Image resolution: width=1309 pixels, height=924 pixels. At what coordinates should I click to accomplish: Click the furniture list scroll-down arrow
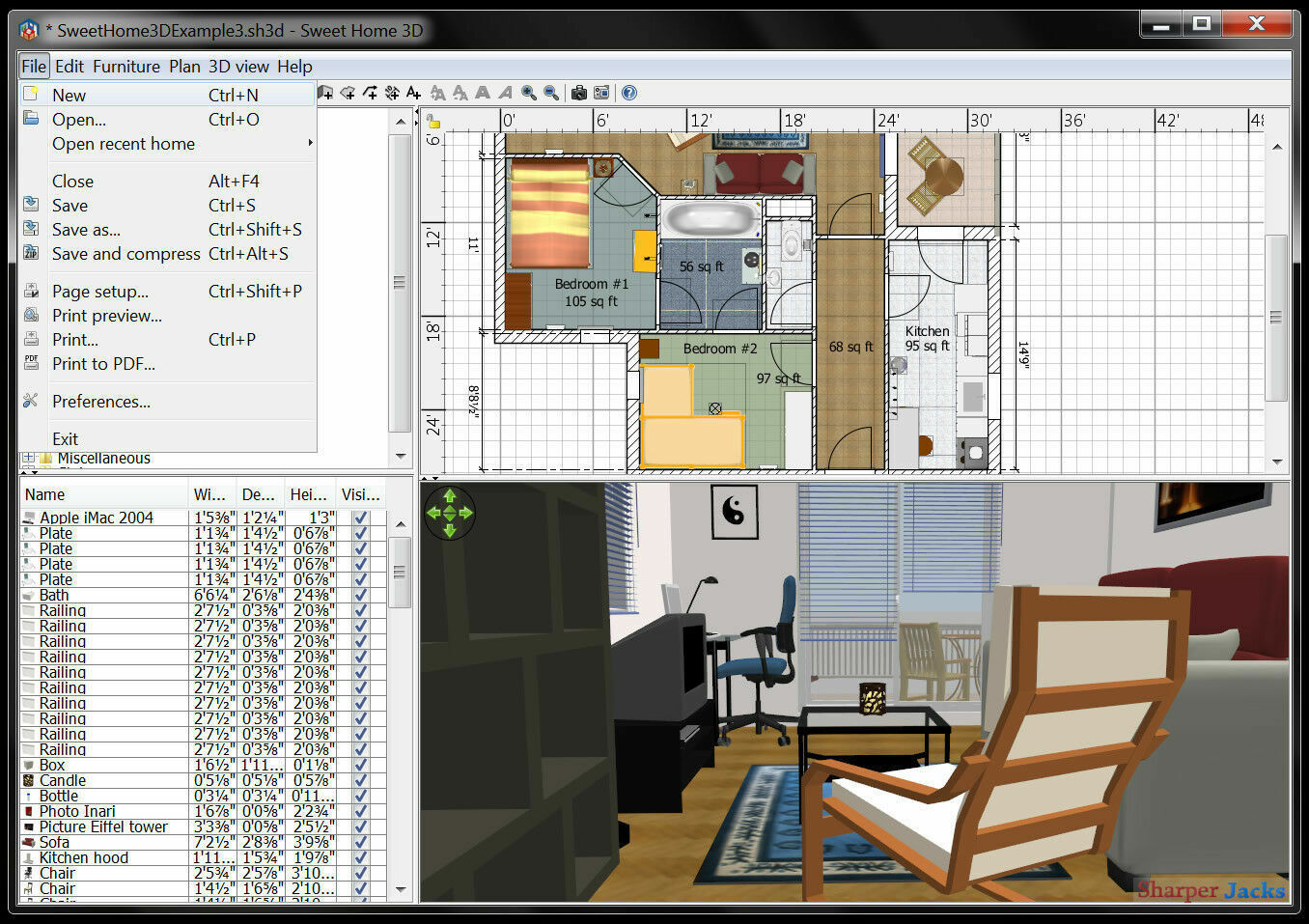[401, 890]
